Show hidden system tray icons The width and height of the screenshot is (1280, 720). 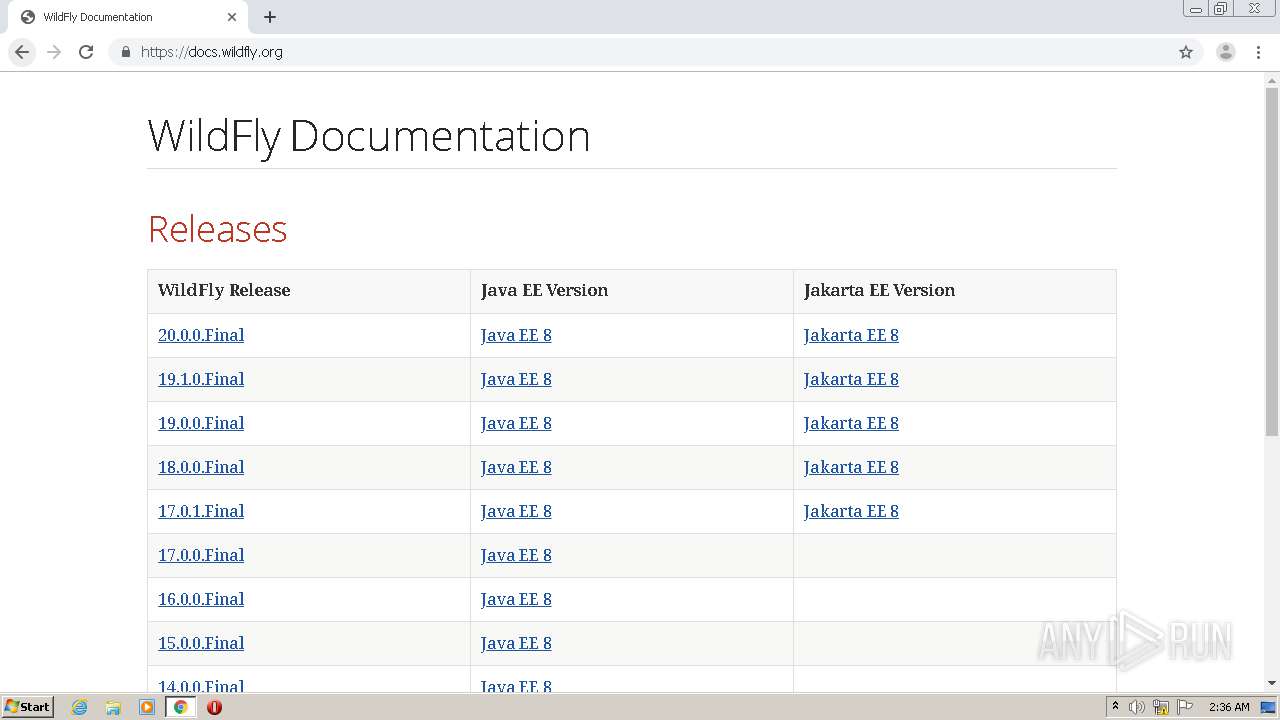tap(1115, 706)
